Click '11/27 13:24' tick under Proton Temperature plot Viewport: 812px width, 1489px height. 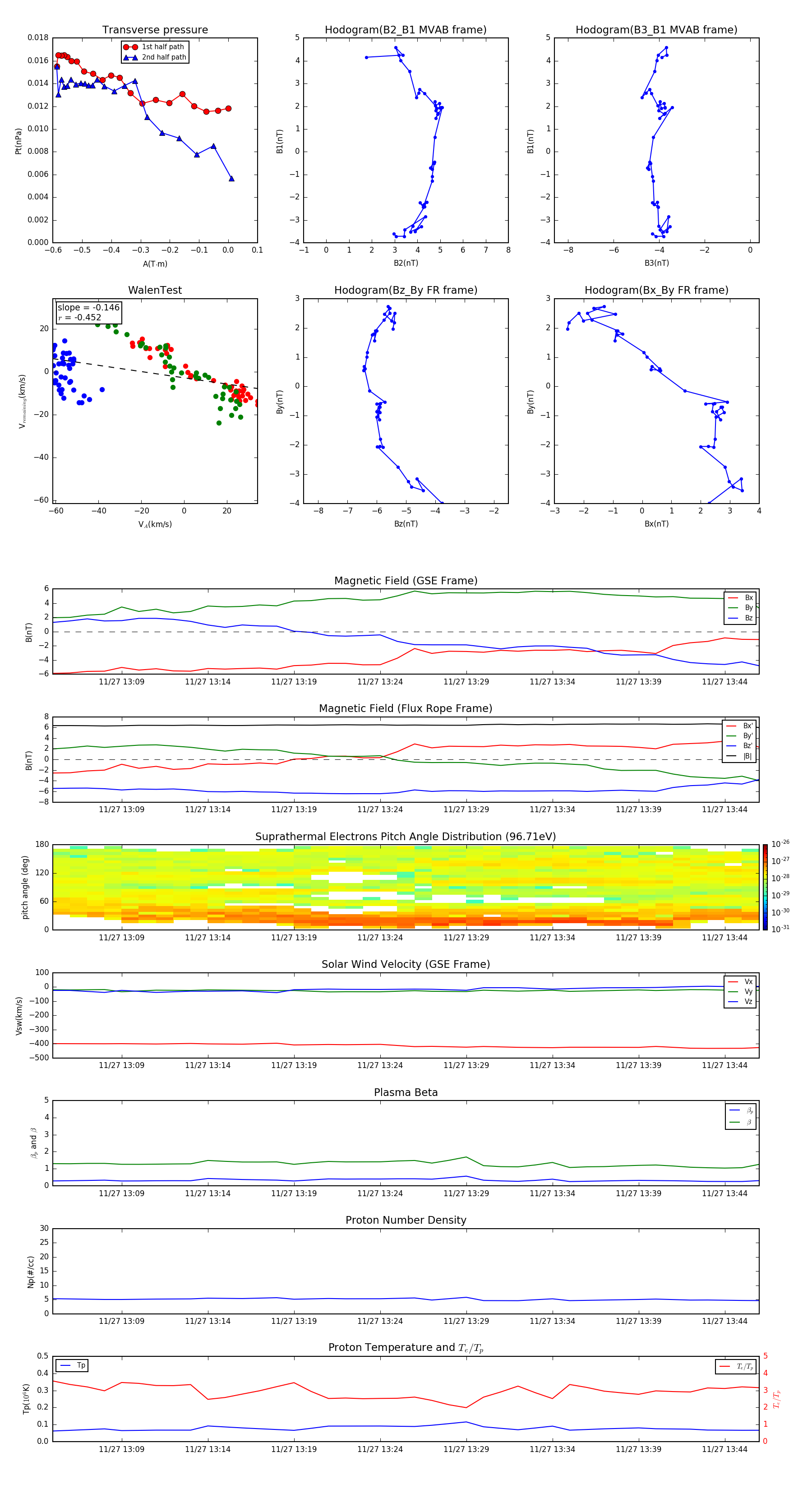(380, 1450)
